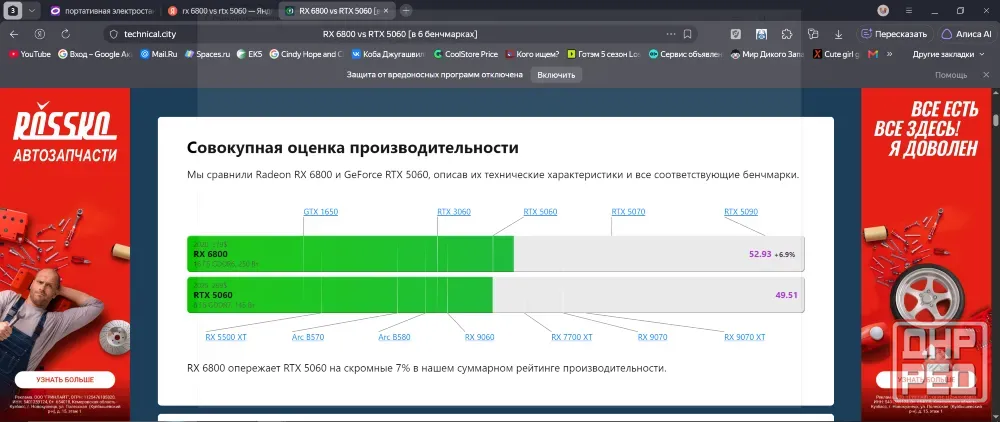Click the Пересказать button

(x=894, y=34)
